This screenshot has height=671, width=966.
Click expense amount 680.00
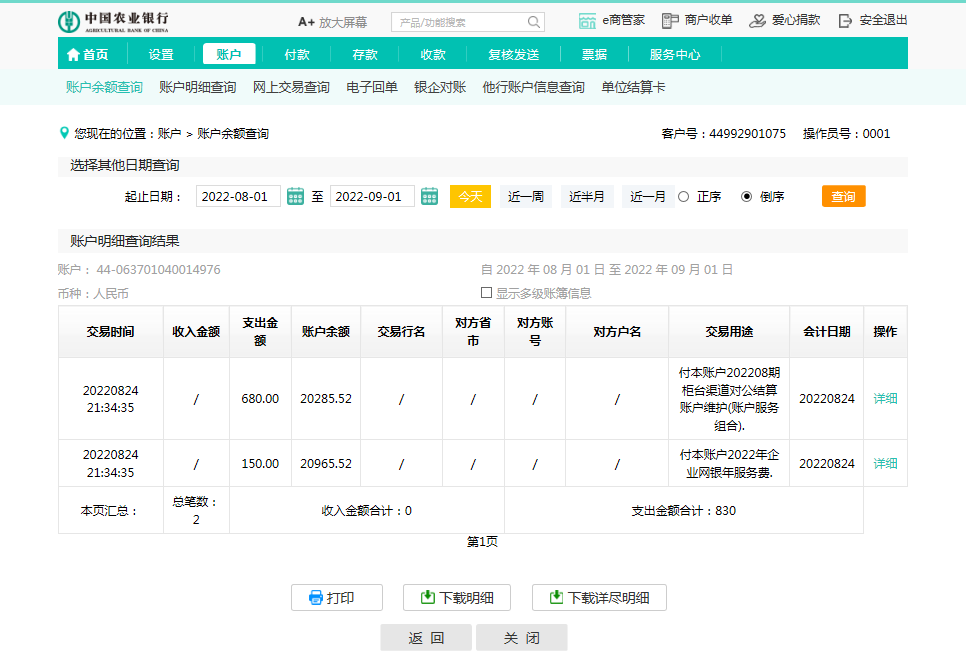260,399
